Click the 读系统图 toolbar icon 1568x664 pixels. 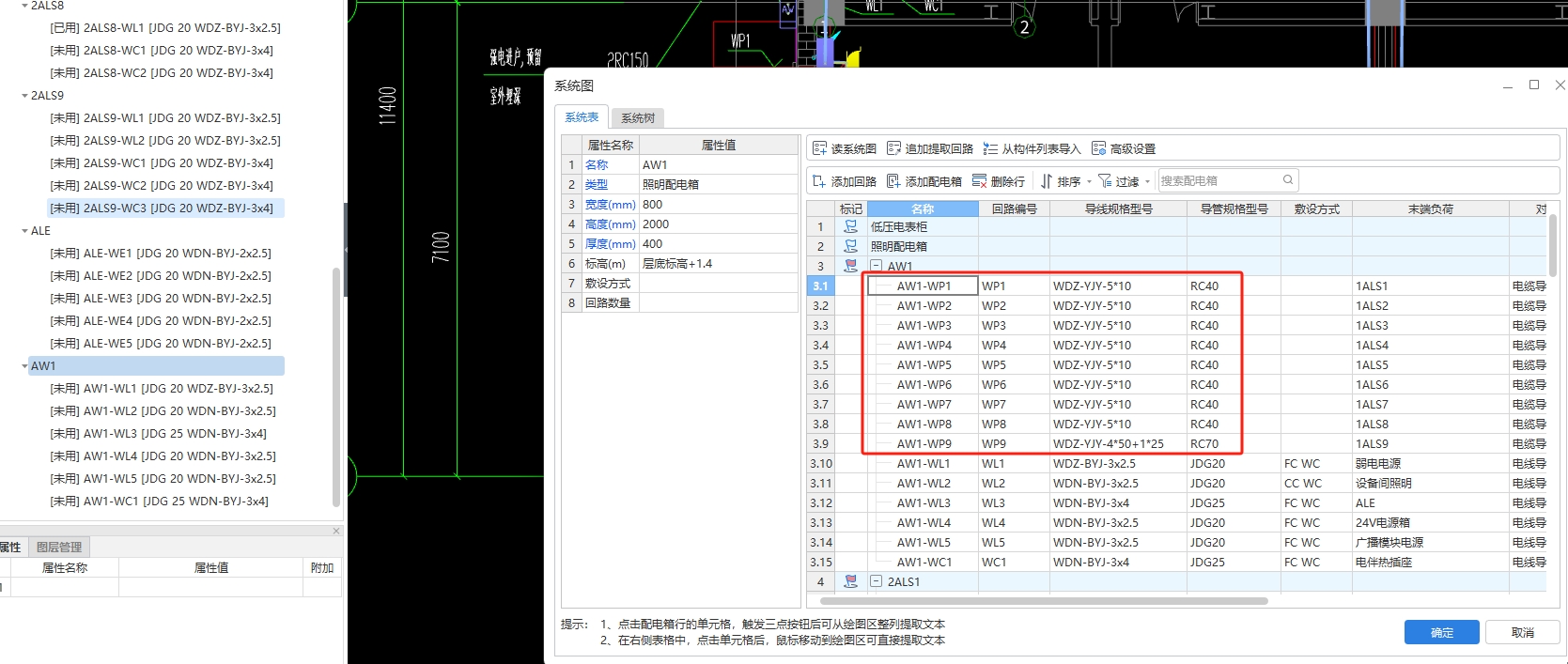point(819,148)
